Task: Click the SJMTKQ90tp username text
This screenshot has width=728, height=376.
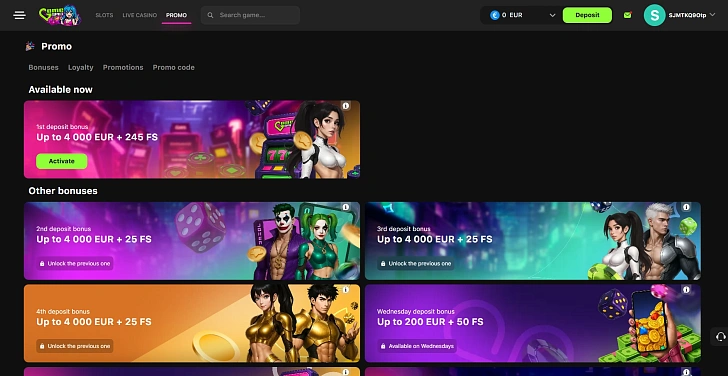Action: pos(687,15)
